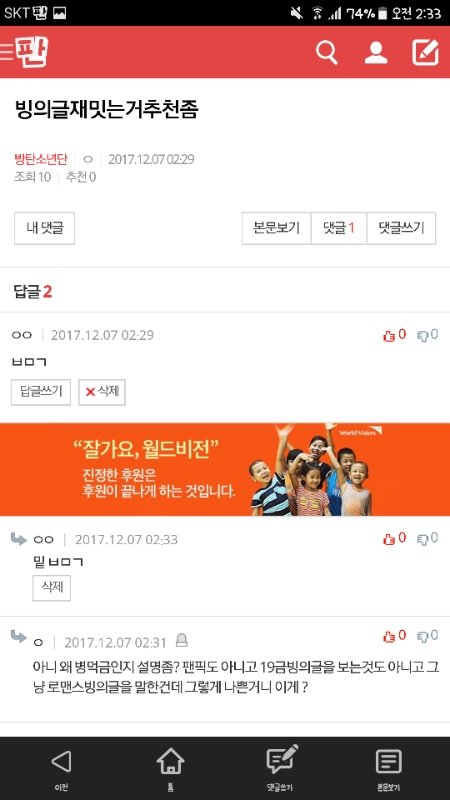Viewport: 450px width, 800px height.
Task: Switch to the 본문보기 tab
Action: tap(277, 228)
